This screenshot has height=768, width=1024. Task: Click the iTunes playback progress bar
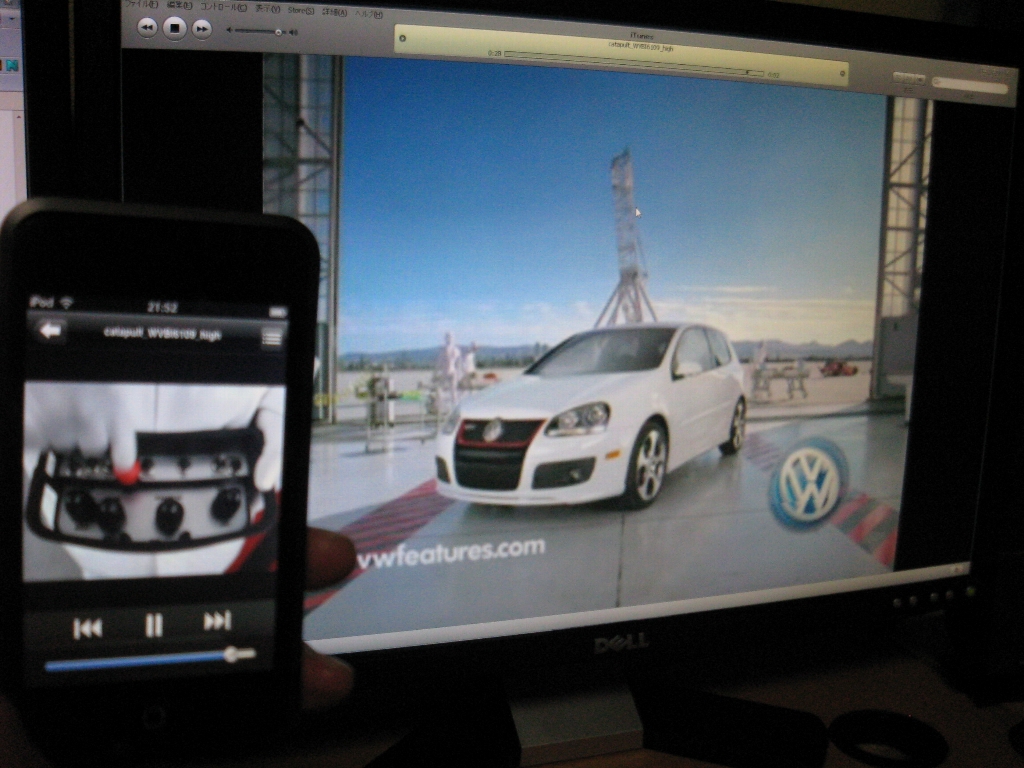pyautogui.click(x=633, y=63)
